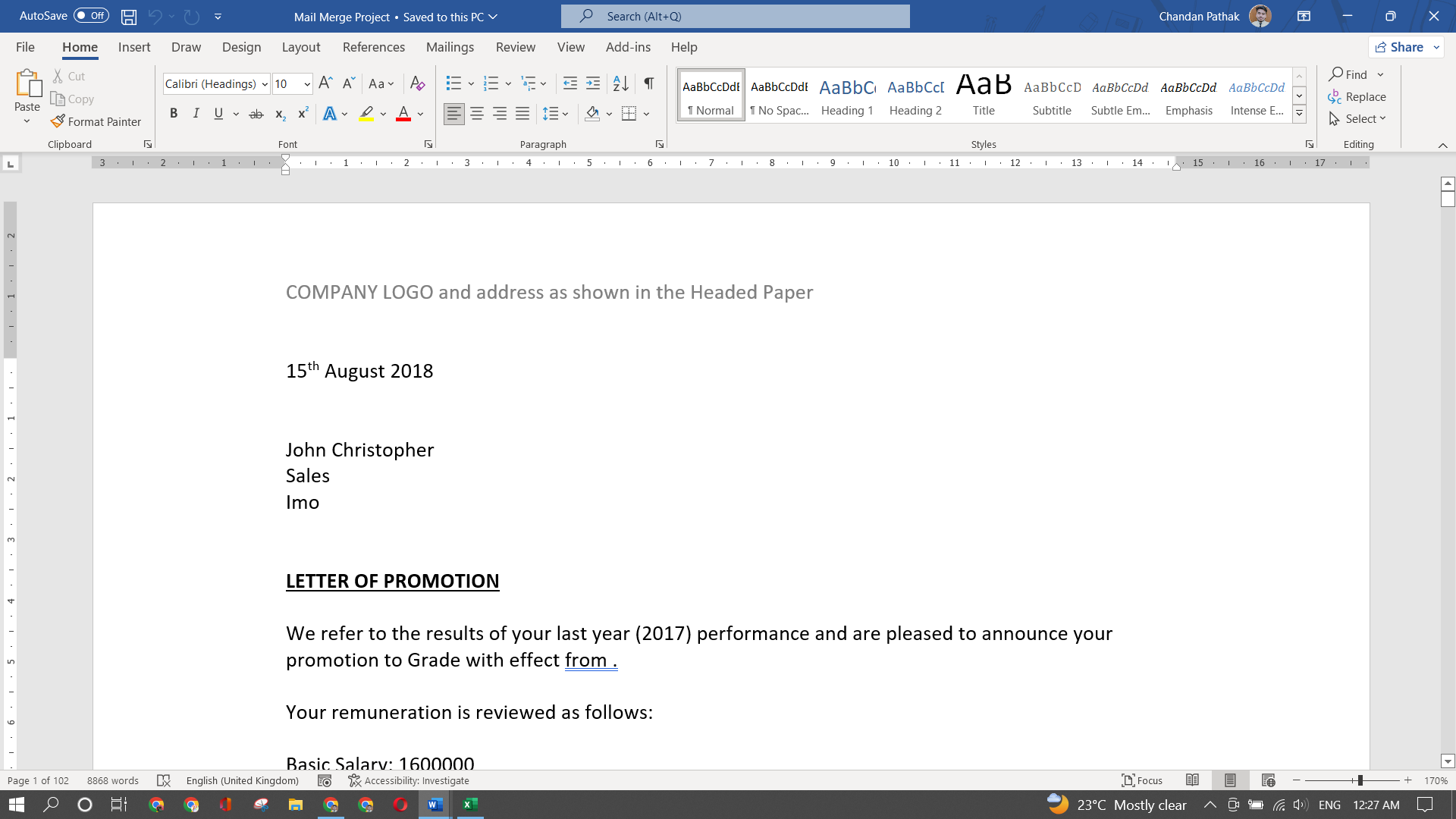Image resolution: width=1456 pixels, height=819 pixels.
Task: Apply red font color
Action: pyautogui.click(x=403, y=114)
